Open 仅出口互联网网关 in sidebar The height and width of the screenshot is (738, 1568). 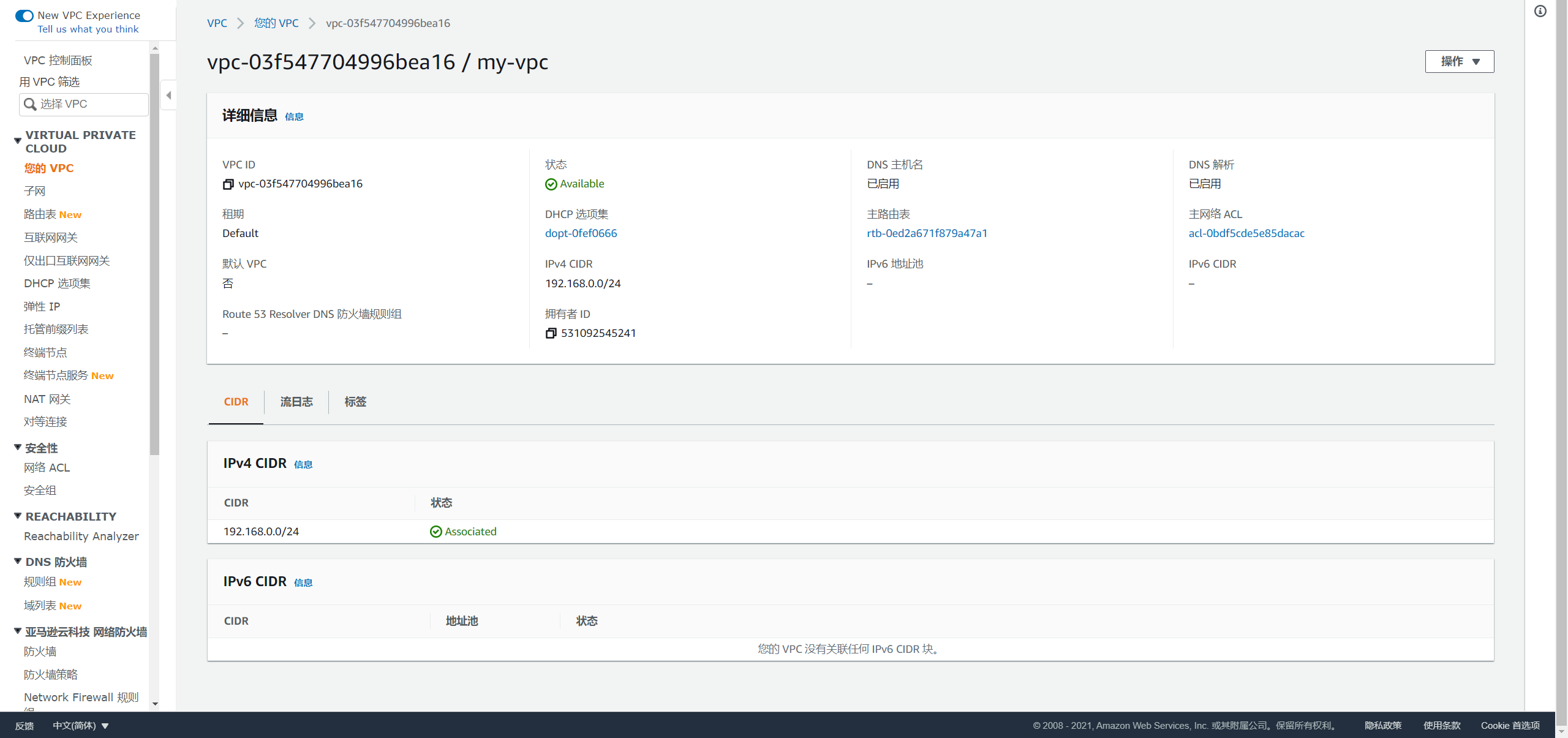(67, 261)
